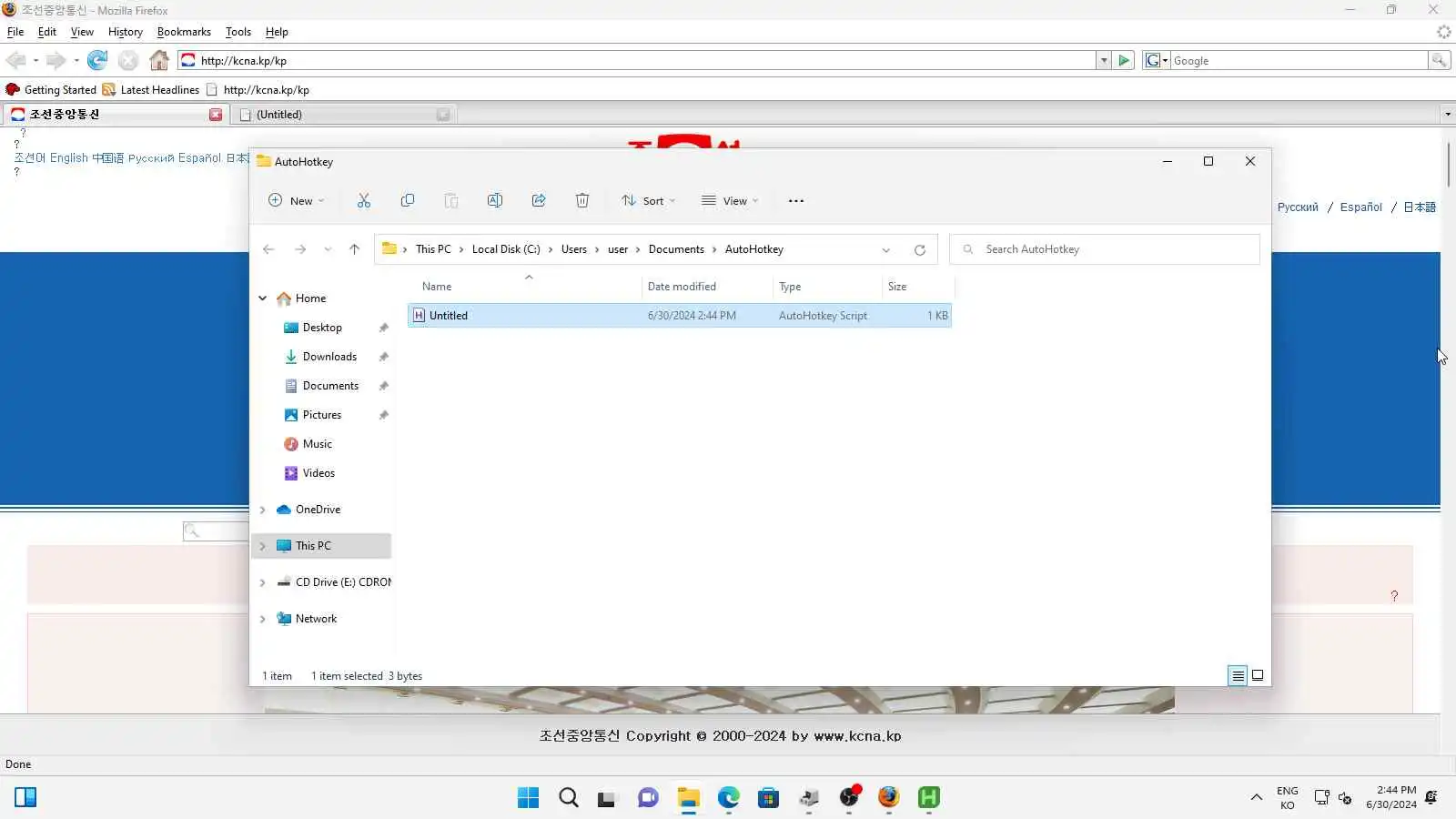The height and width of the screenshot is (819, 1456).
Task: Click the Cut icon in Explorer toolbar
Action: 364,201
